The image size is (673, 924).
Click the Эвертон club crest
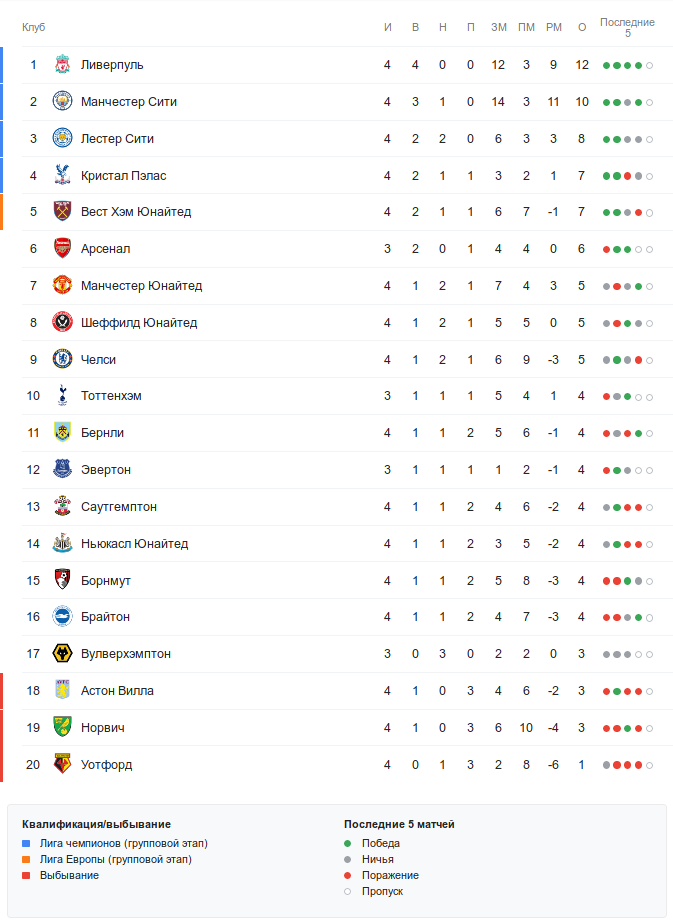[x=62, y=470]
